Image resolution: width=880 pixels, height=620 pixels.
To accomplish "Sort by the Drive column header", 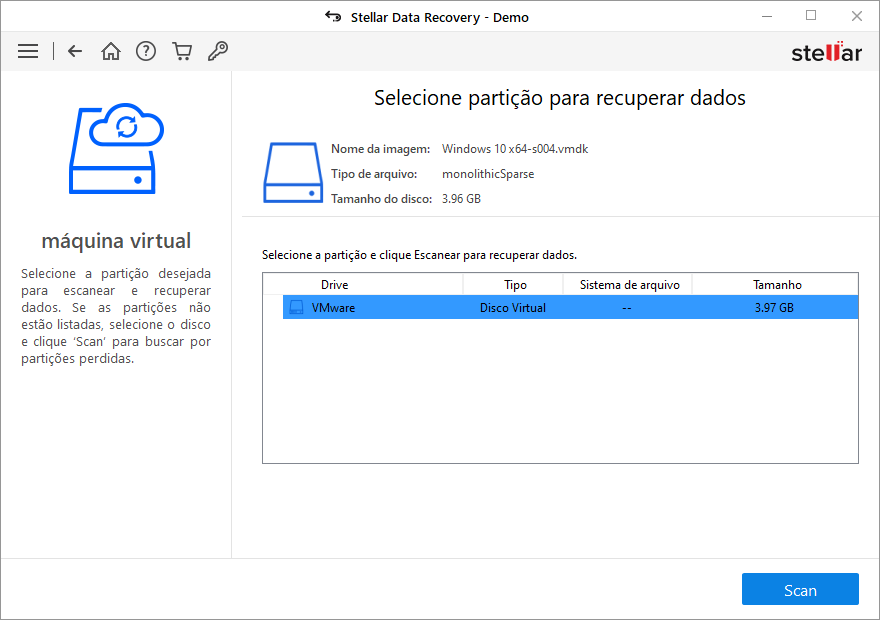I will point(334,285).
